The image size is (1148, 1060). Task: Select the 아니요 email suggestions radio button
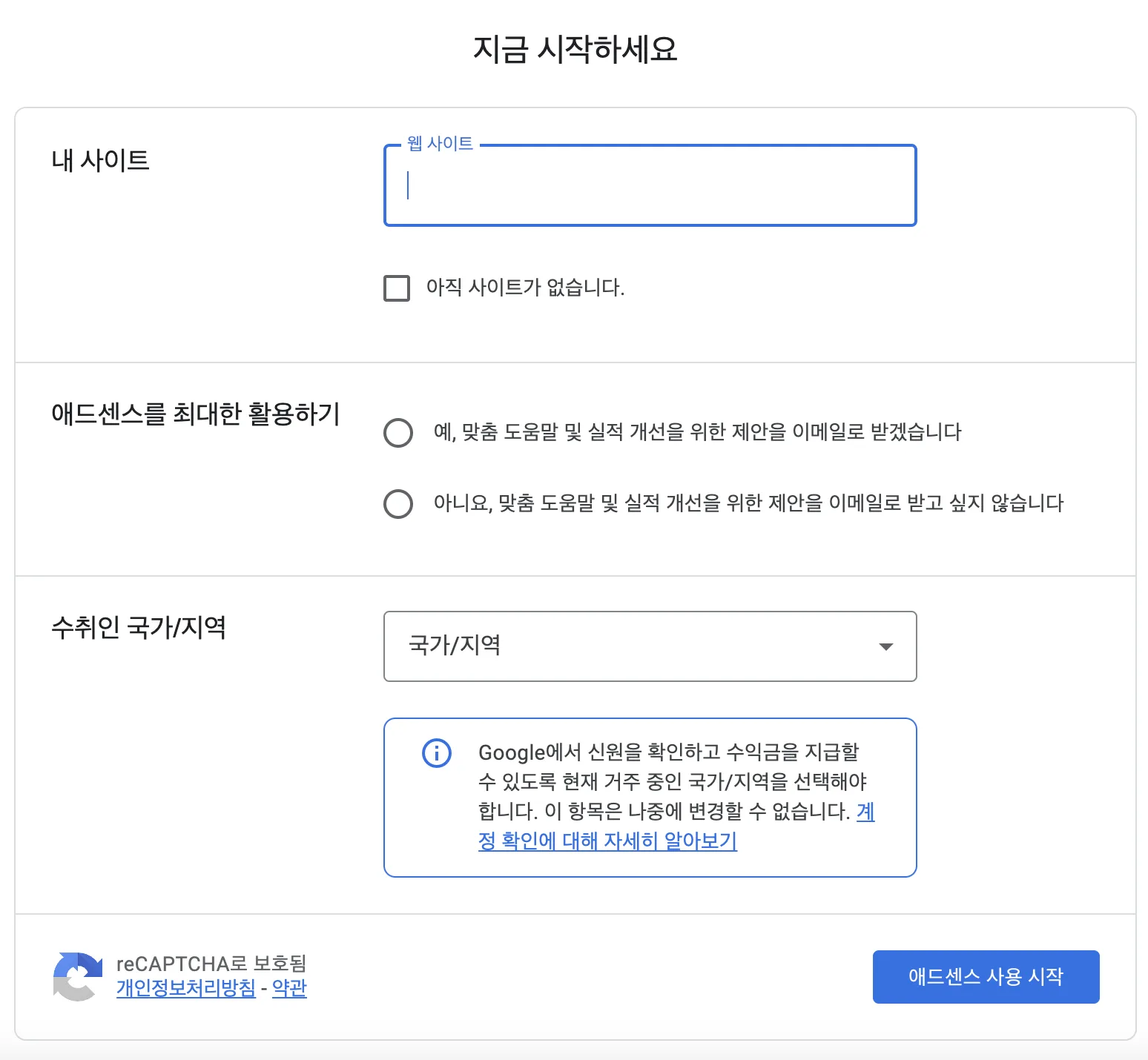398,503
